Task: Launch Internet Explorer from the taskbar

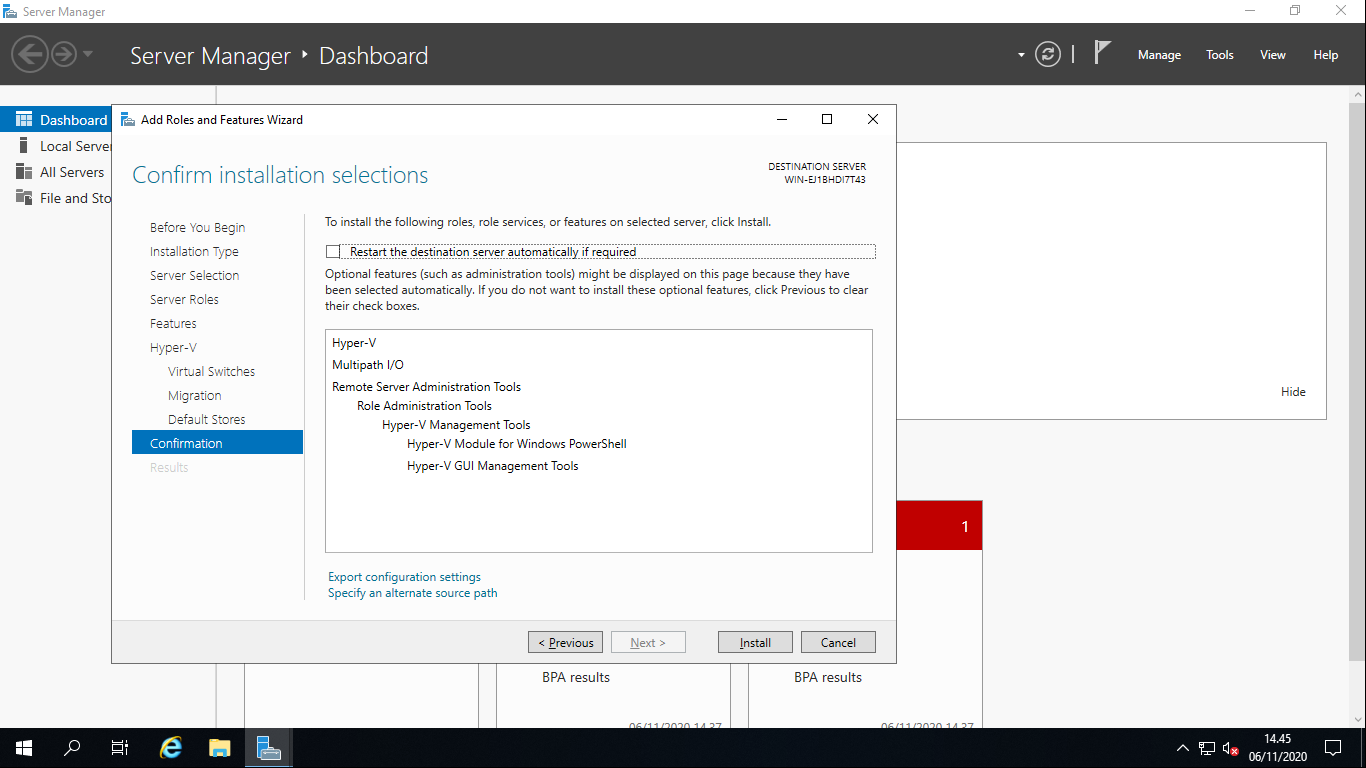Action: tap(172, 748)
